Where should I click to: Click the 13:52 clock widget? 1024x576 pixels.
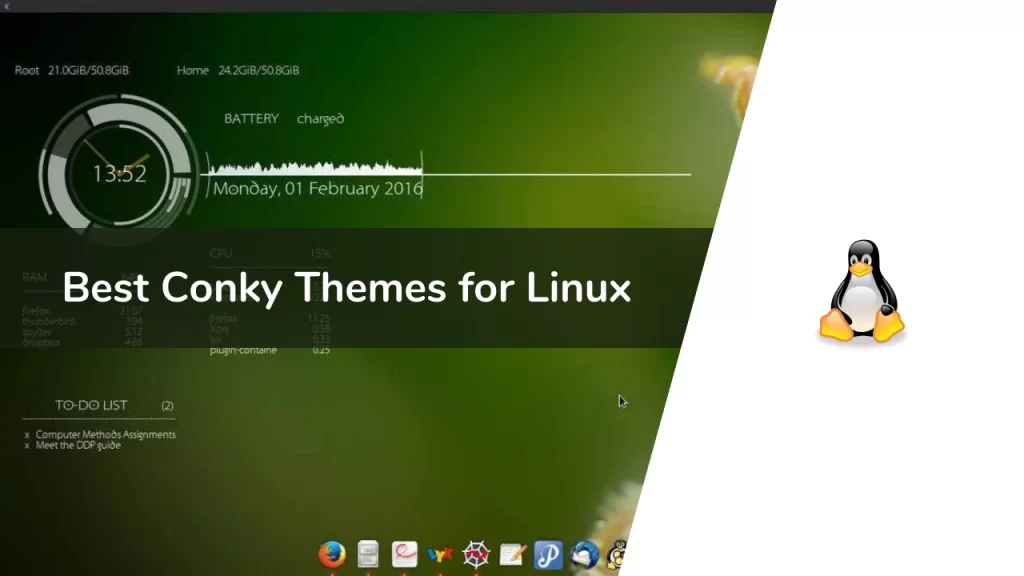[119, 174]
